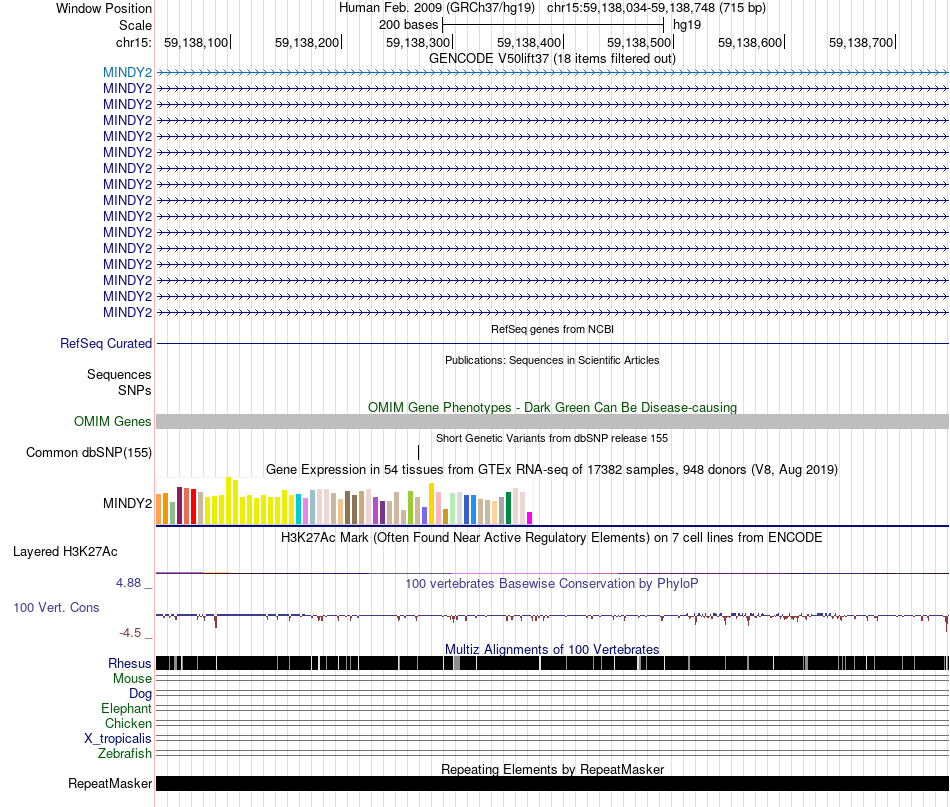This screenshot has height=807, width=950.
Task: Open the MINDY2 GTEx expression bar chart
Action: 344,501
